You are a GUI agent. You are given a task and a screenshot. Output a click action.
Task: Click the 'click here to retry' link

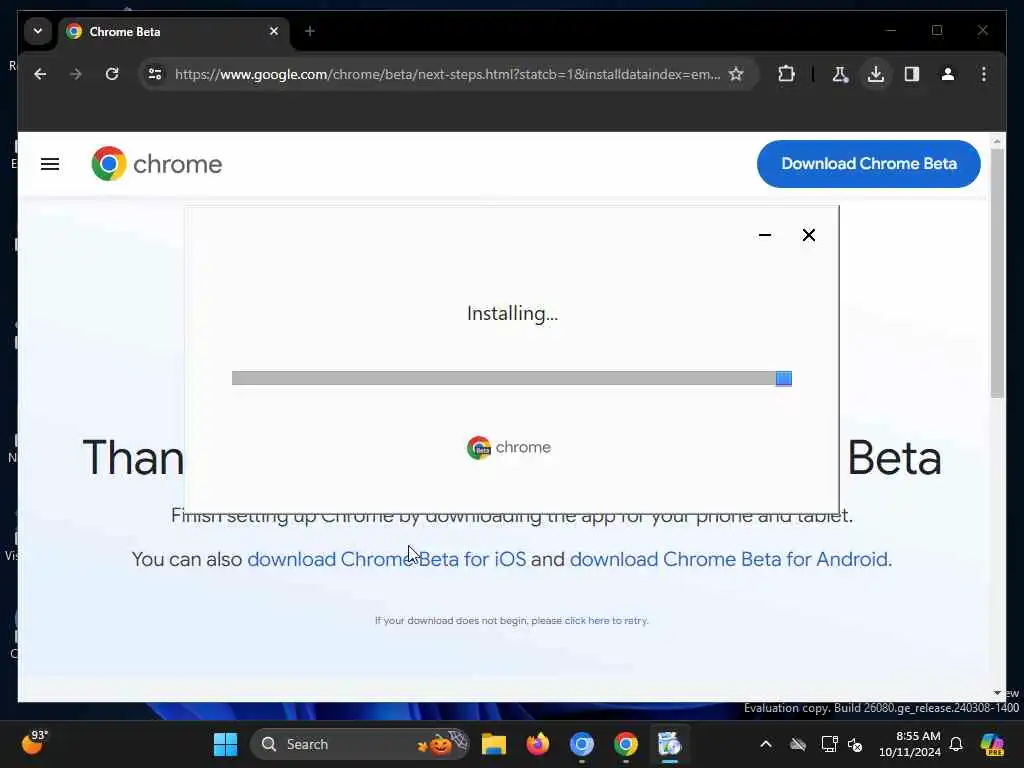[x=605, y=620]
